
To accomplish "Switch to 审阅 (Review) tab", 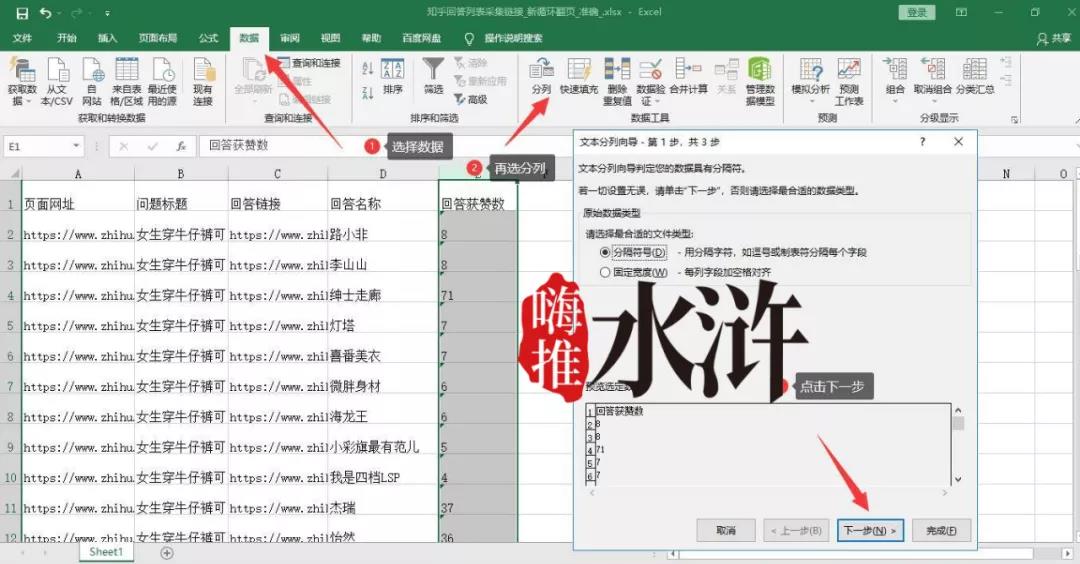I will pyautogui.click(x=290, y=38).
